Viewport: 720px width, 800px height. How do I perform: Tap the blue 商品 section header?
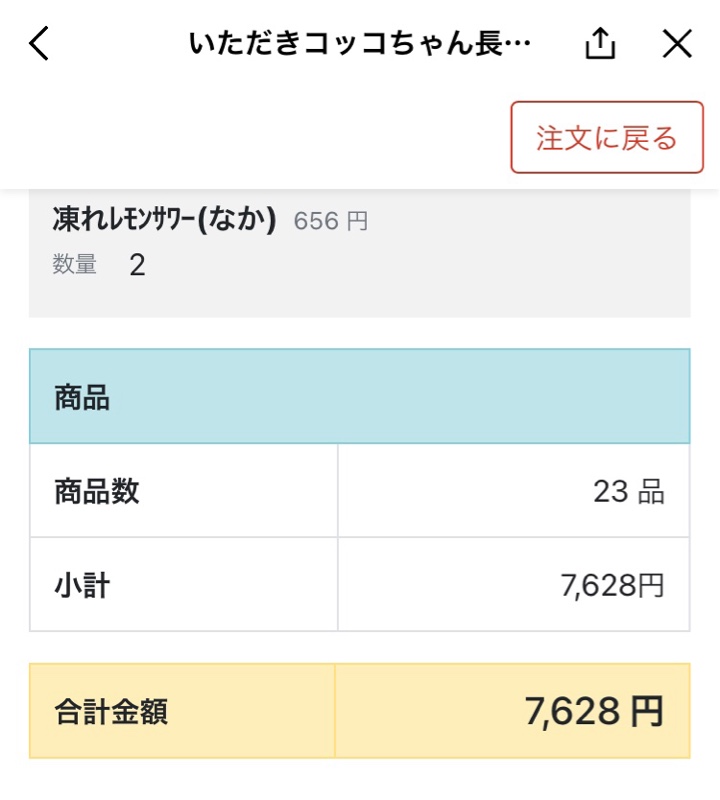(360, 396)
